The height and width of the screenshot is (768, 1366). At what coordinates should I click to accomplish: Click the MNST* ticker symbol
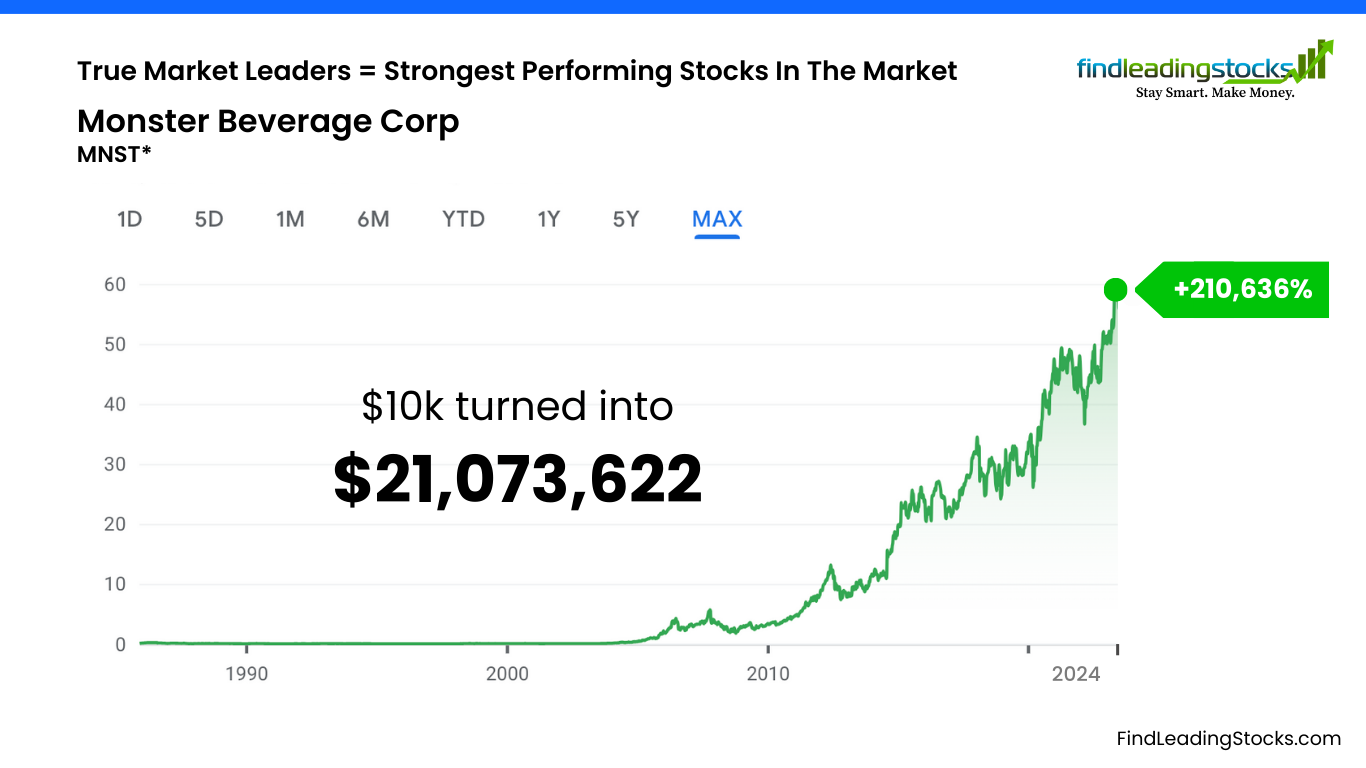click(114, 154)
